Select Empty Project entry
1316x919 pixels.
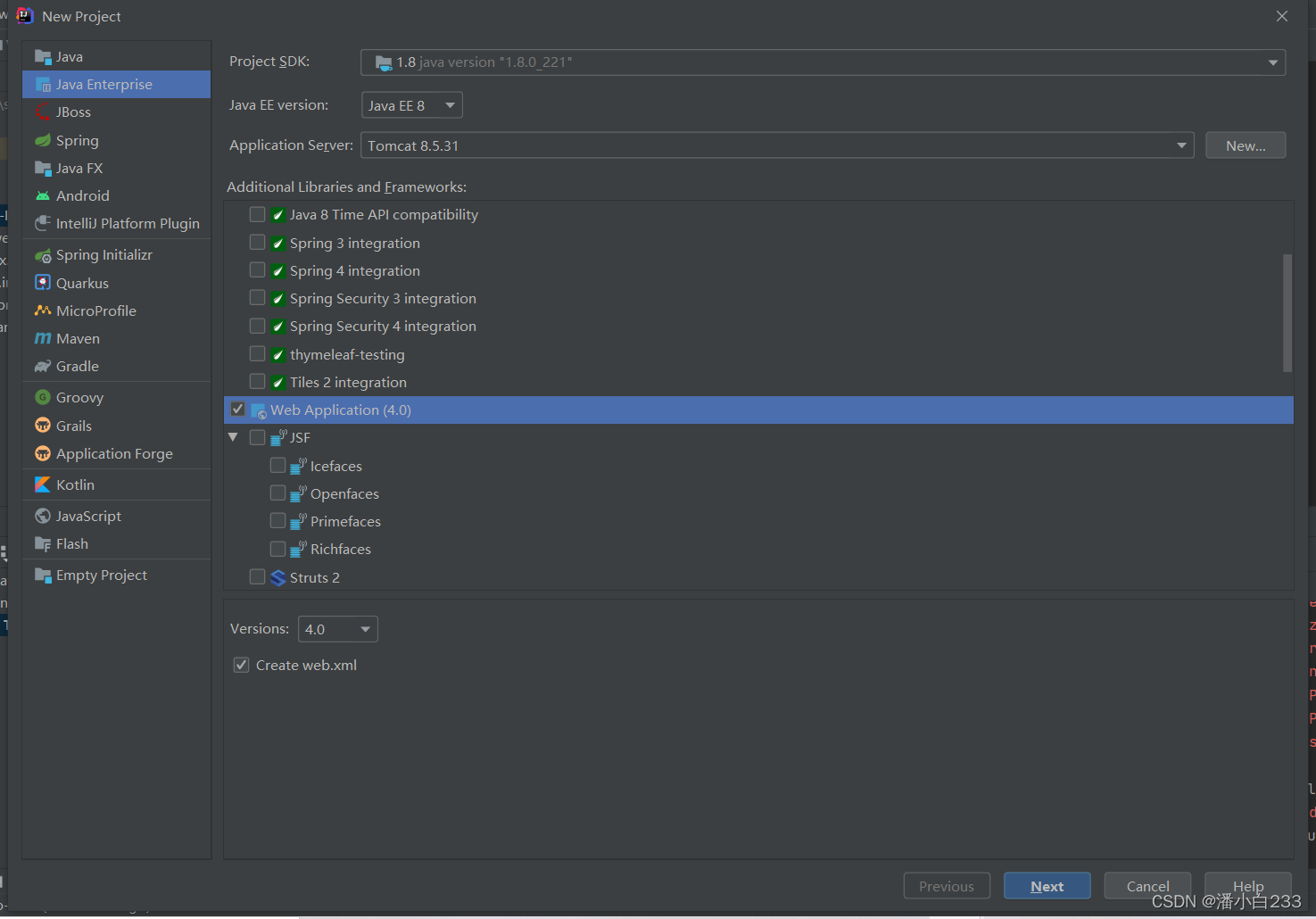(x=117, y=575)
